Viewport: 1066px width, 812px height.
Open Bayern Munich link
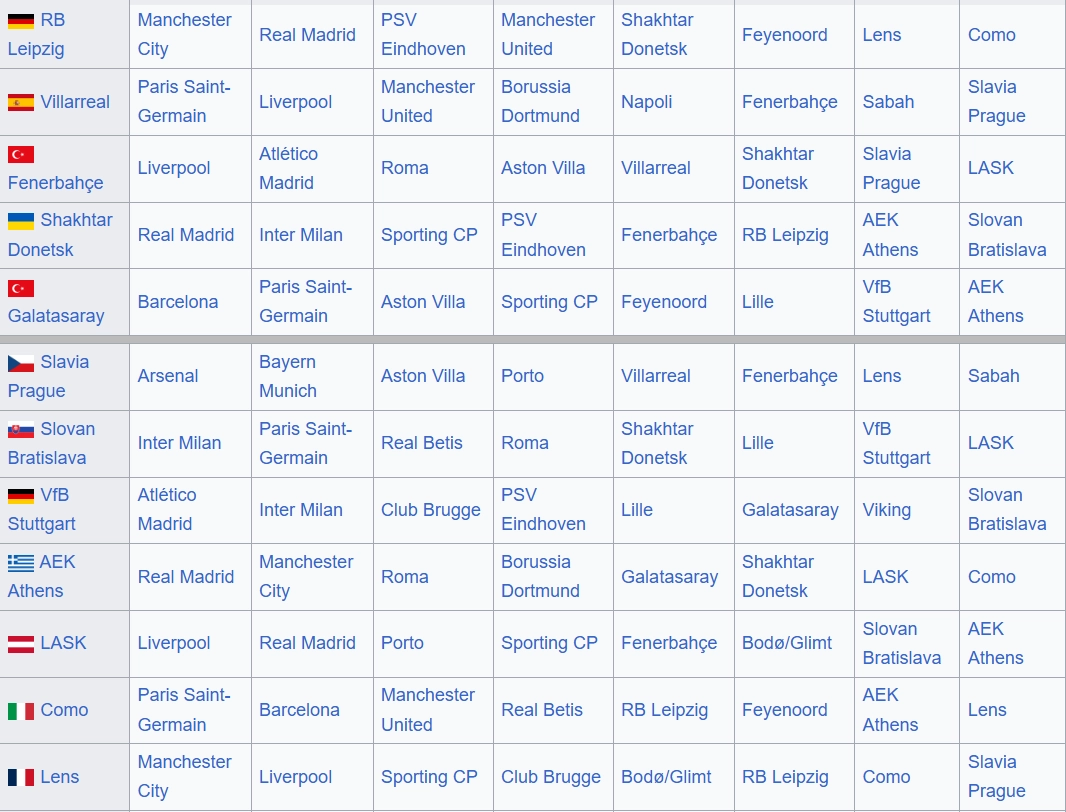point(288,376)
